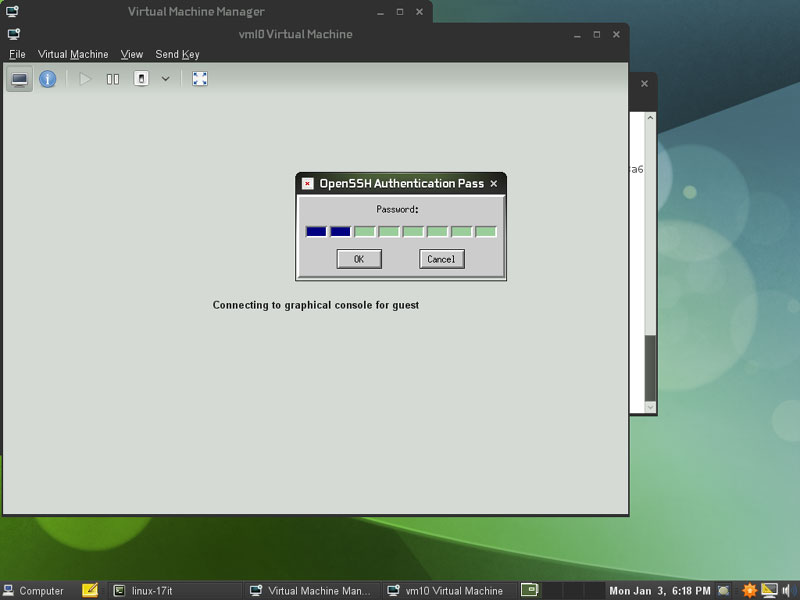Expand the shutdown options dropdown arrow
The width and height of the screenshot is (800, 600).
[165, 79]
